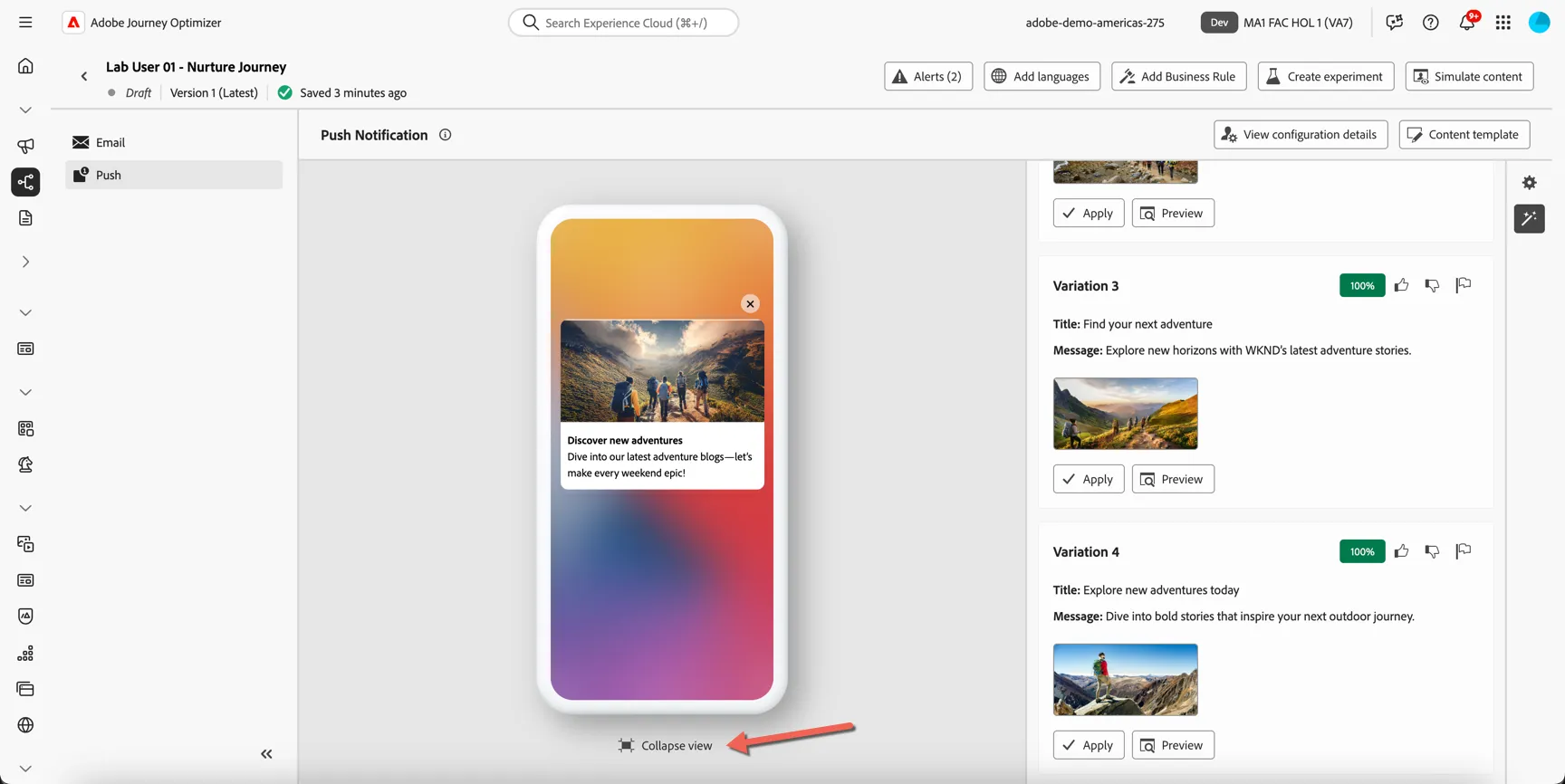Image resolution: width=1565 pixels, height=784 pixels.
Task: Thumbs up Variation 4
Action: [1402, 551]
